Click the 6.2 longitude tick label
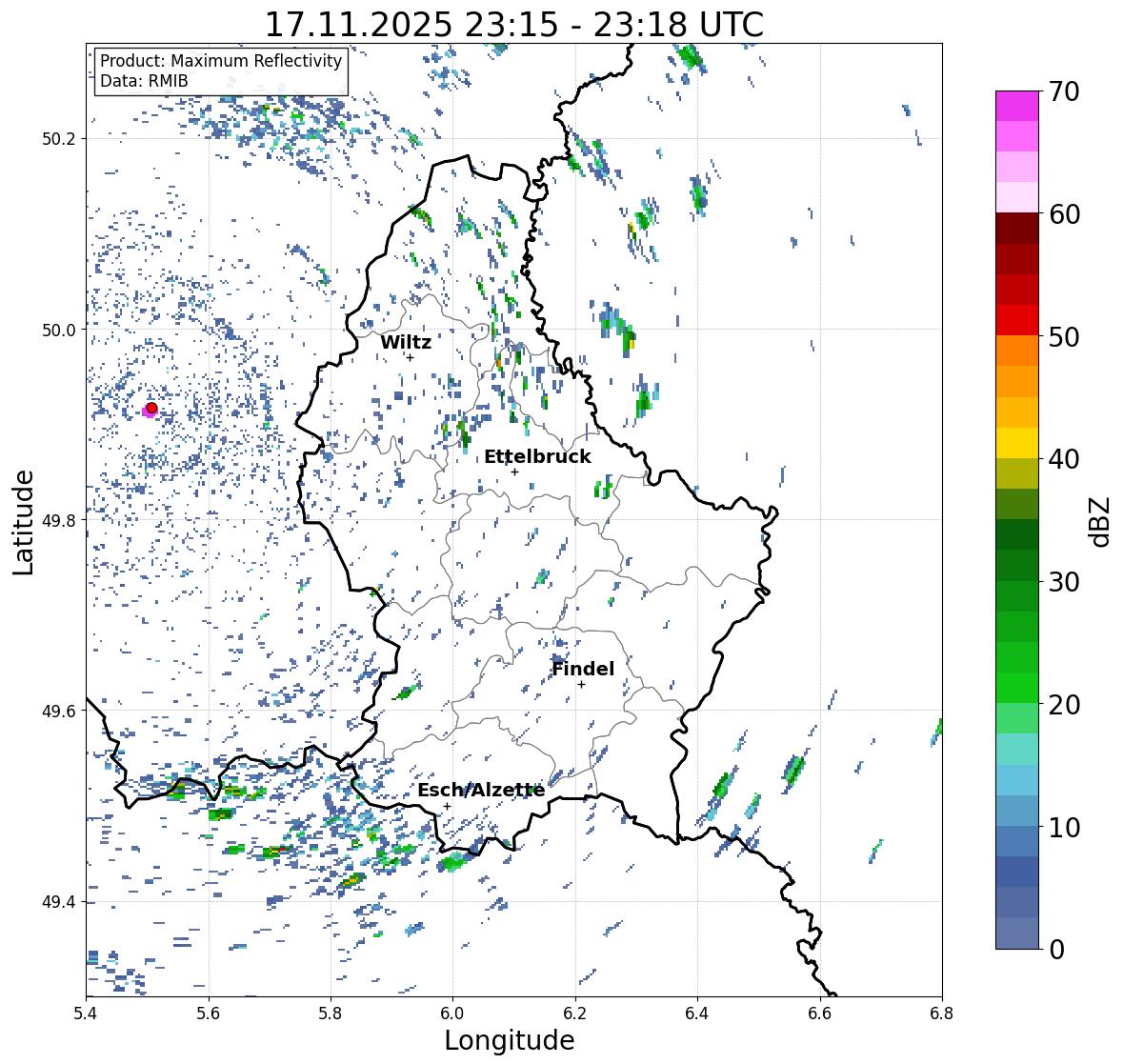1123x1064 pixels. click(x=575, y=1014)
